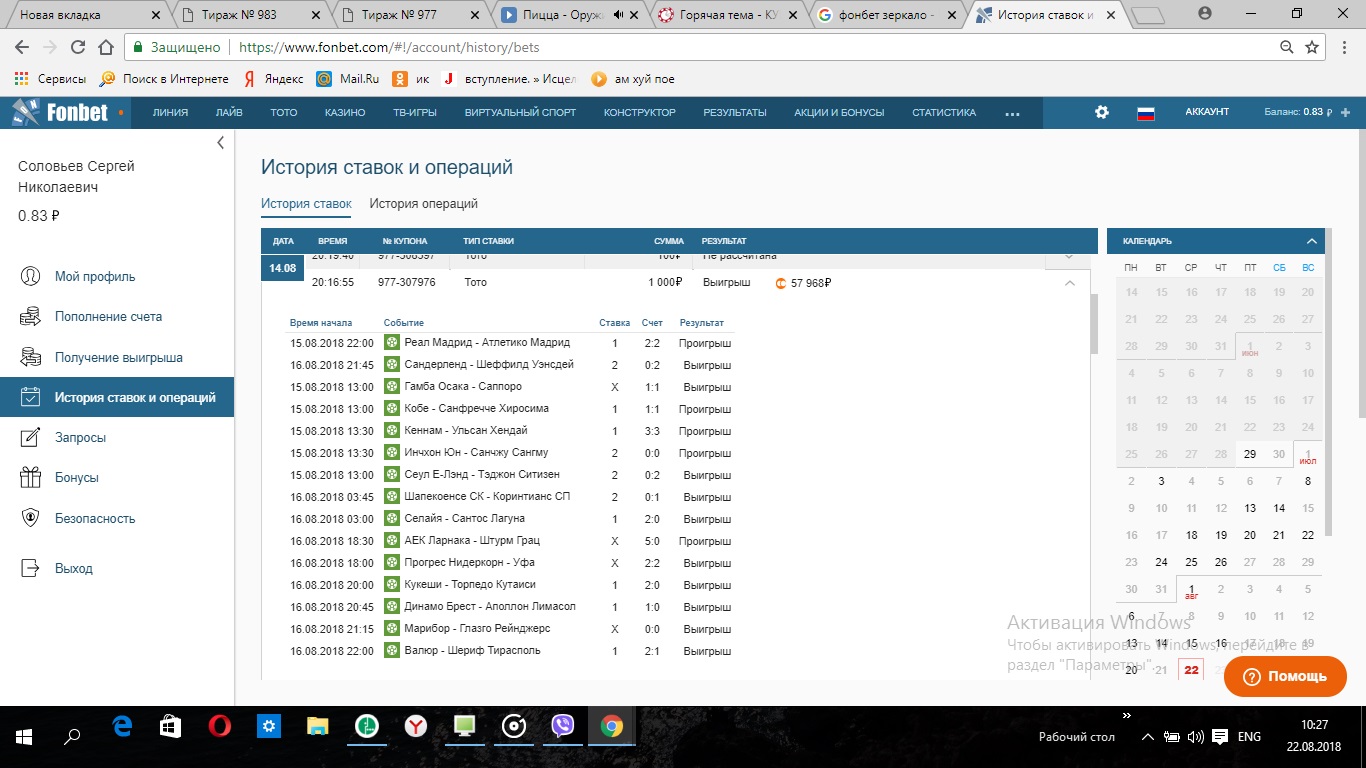Click the calendar panel scrollbar
This screenshot has width=1366, height=768.
tap(1327, 380)
